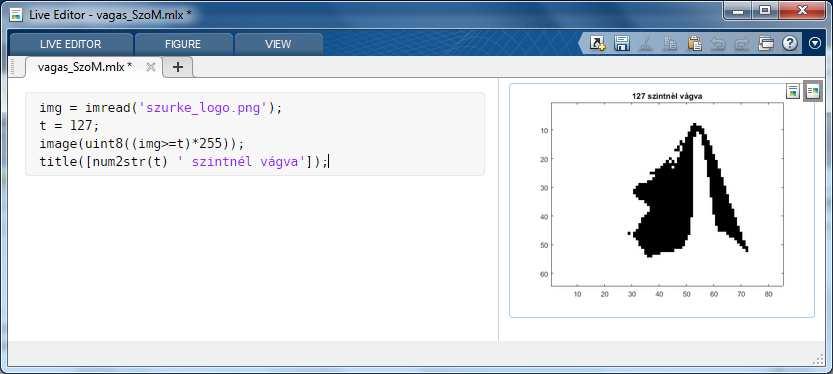Click in the code line with imread
This screenshot has height=374, width=833.
pos(160,108)
